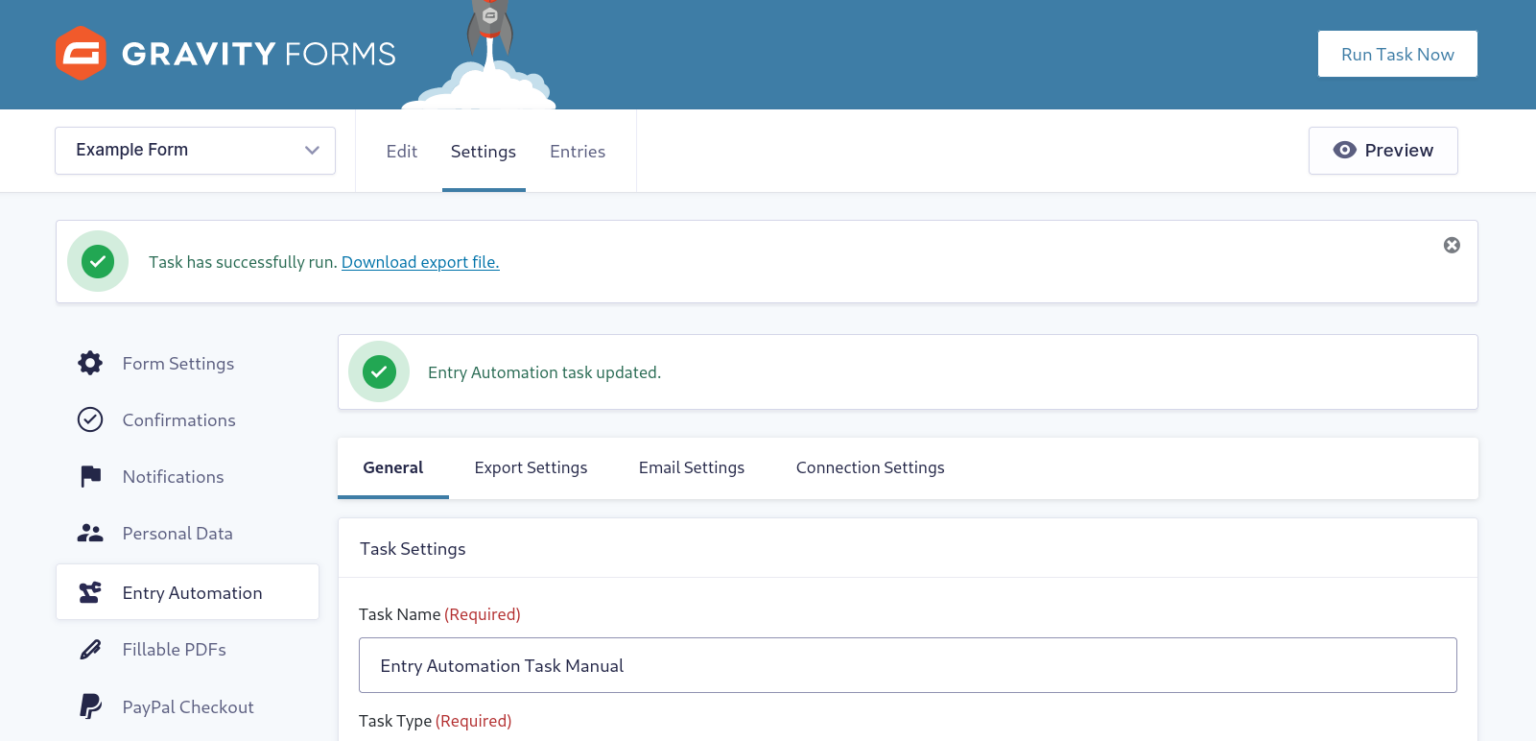Expand the form selector chevron
This screenshot has width=1536, height=741.
pyautogui.click(x=311, y=150)
